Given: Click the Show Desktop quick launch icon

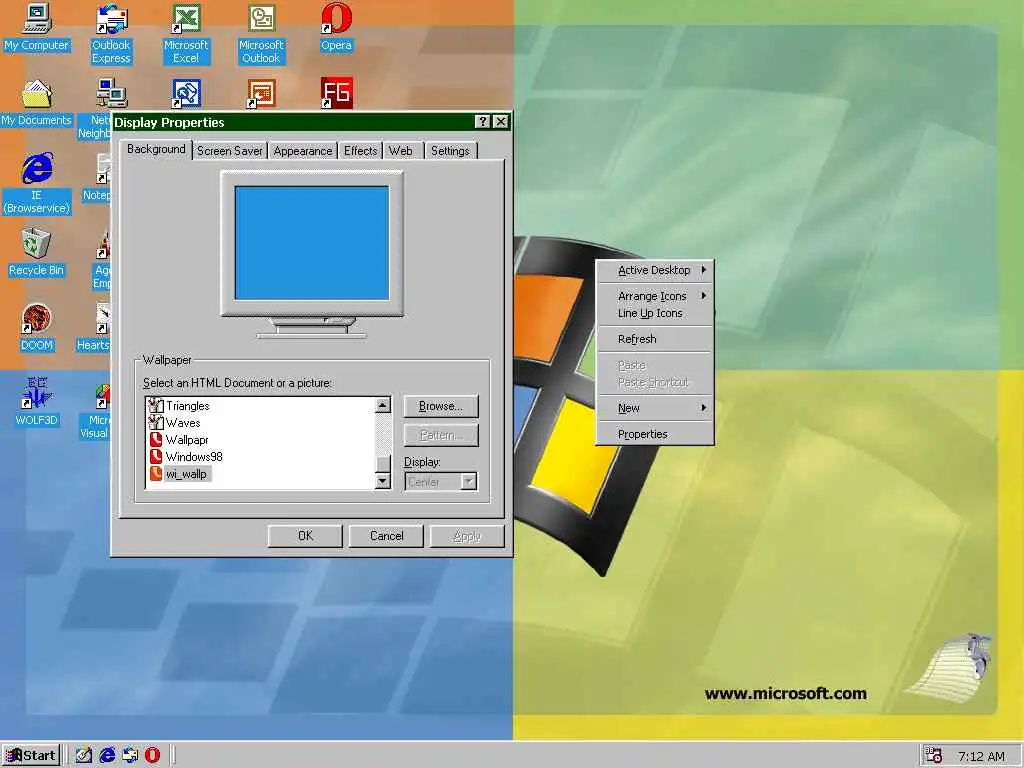Looking at the screenshot, I should pyautogui.click(x=84, y=755).
